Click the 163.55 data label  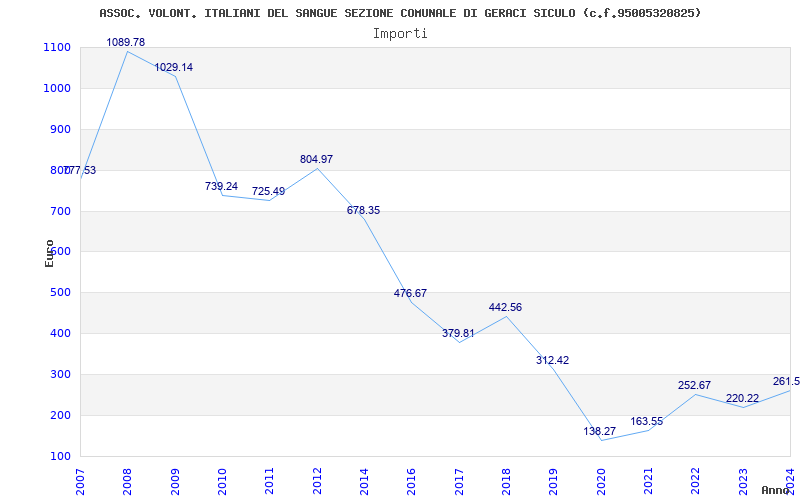pyautogui.click(x=646, y=421)
